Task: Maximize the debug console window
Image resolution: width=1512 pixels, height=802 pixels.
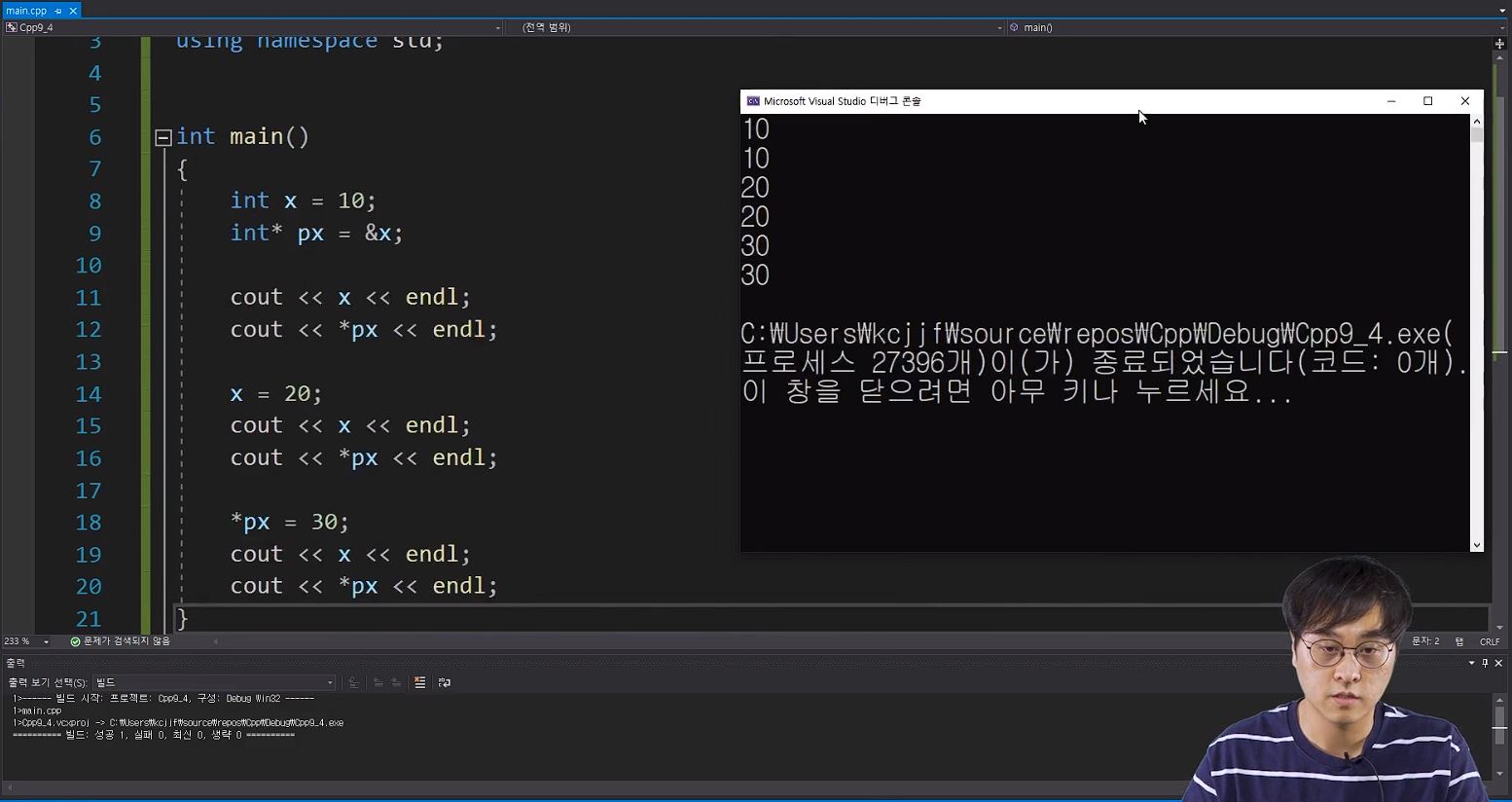Action: click(x=1428, y=101)
